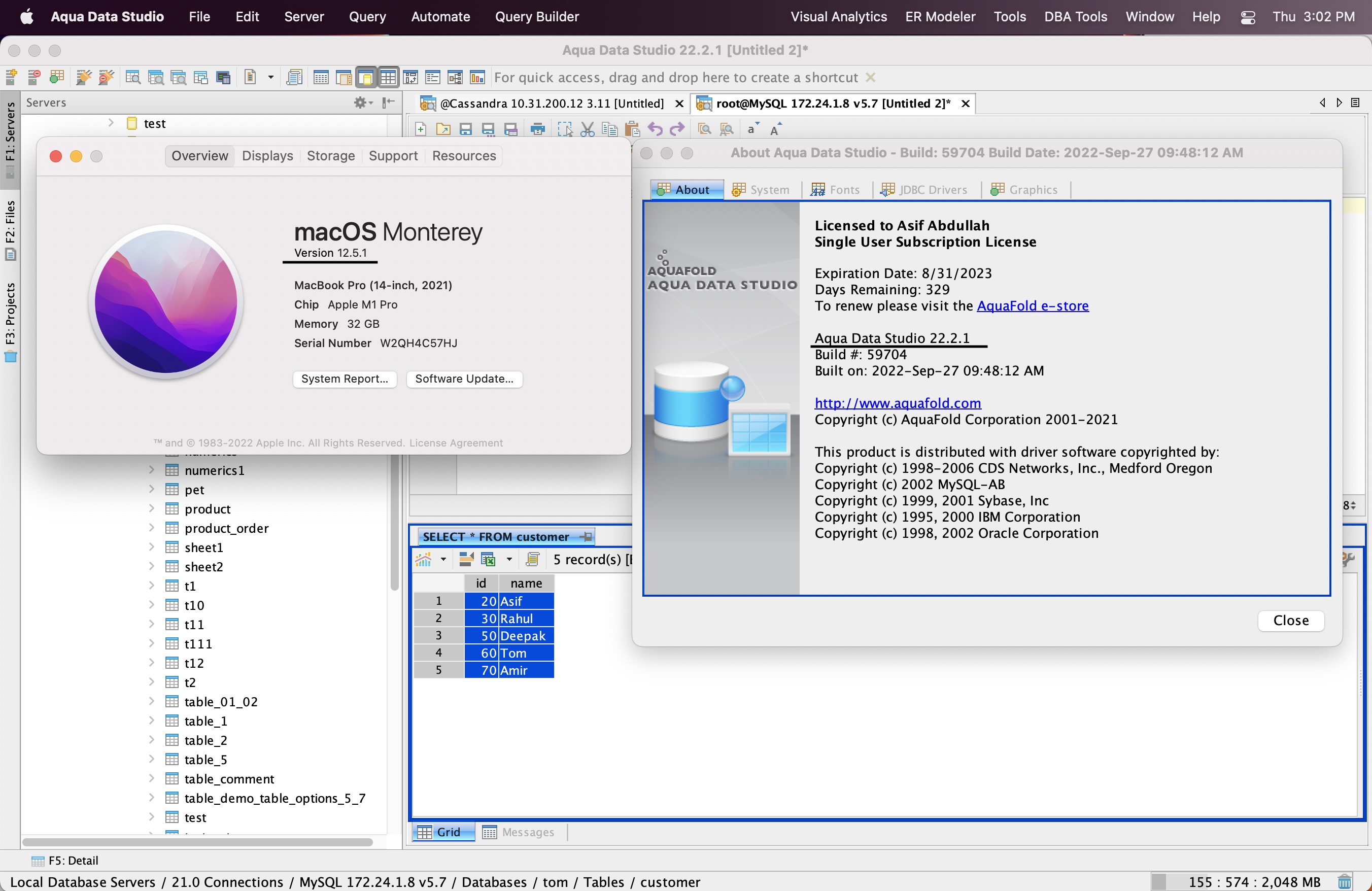Click the Open Script folder icon
The width and height of the screenshot is (1372, 891).
click(x=443, y=129)
